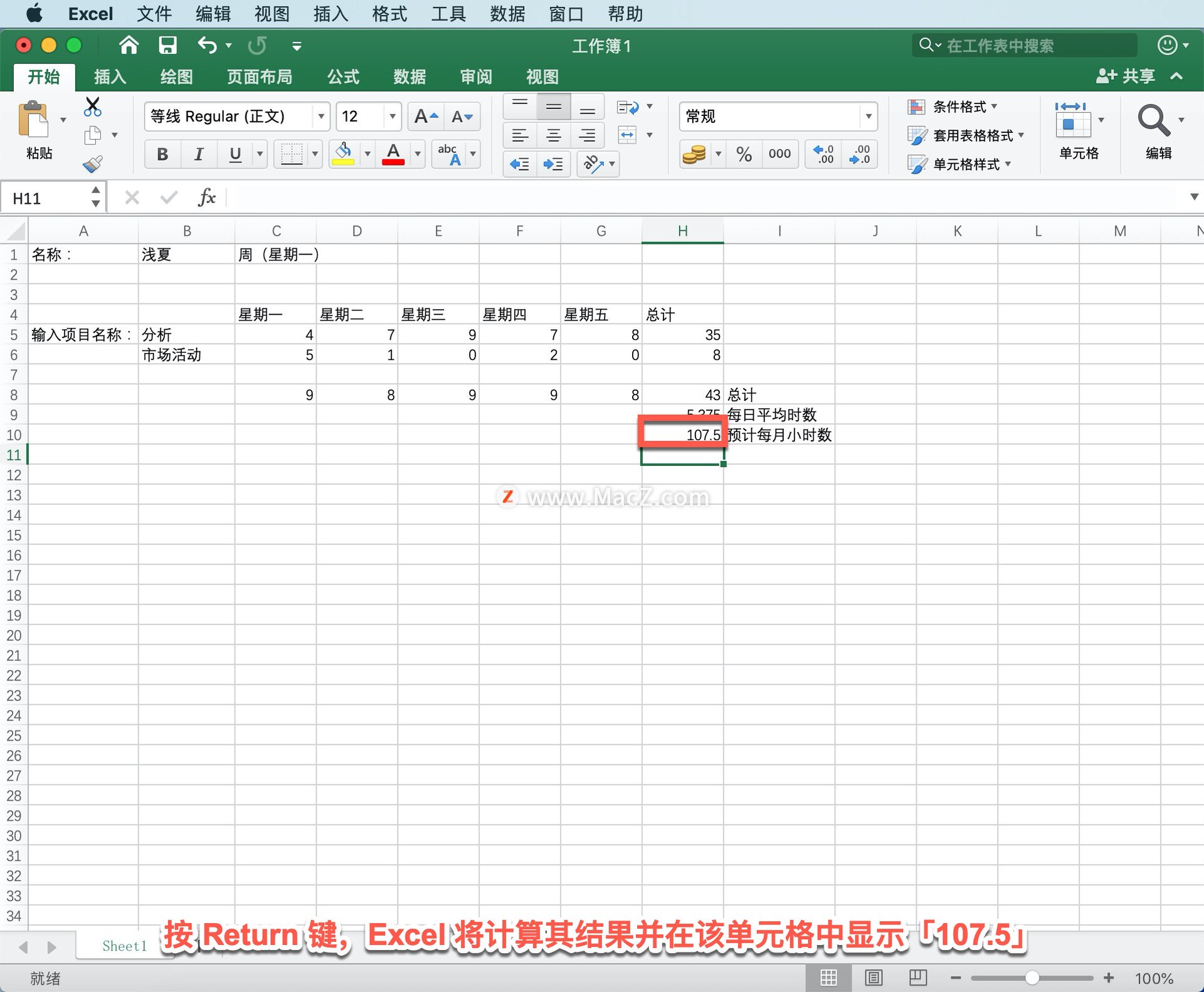
Task: Switch to the 公式 ribbon tab
Action: 343,77
